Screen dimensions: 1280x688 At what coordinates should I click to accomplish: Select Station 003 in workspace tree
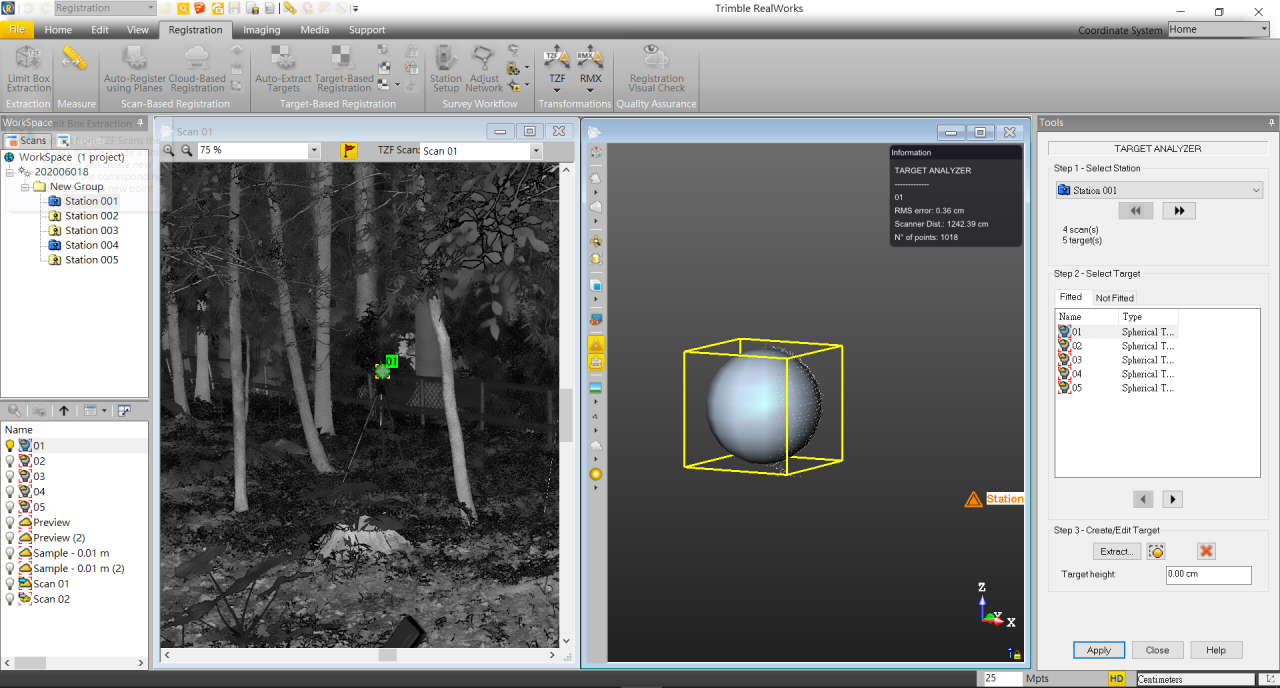pos(91,231)
